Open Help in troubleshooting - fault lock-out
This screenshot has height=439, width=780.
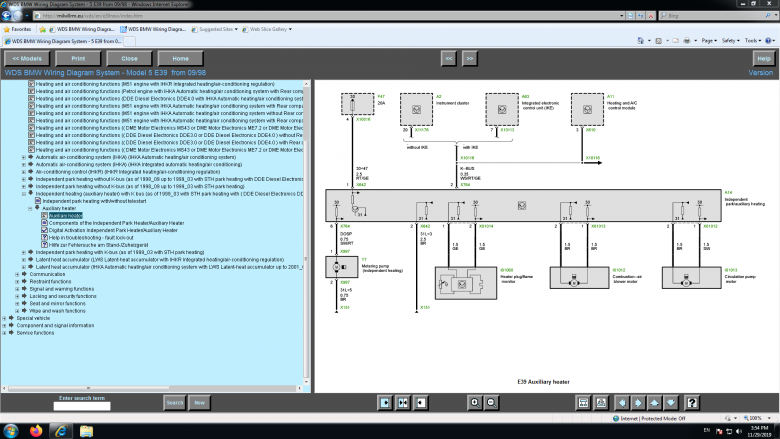click(91, 238)
